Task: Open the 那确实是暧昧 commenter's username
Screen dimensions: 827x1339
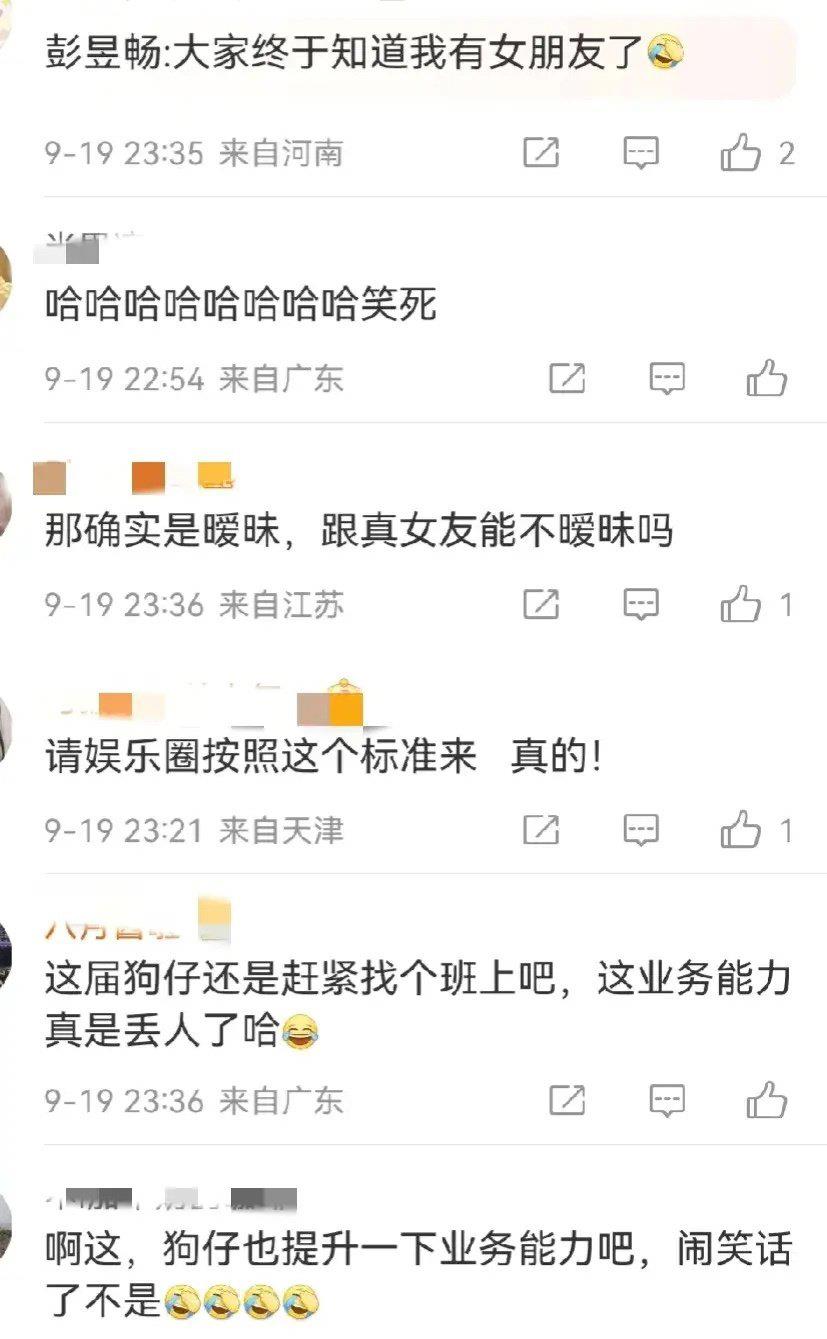Action: pyautogui.click(x=133, y=477)
